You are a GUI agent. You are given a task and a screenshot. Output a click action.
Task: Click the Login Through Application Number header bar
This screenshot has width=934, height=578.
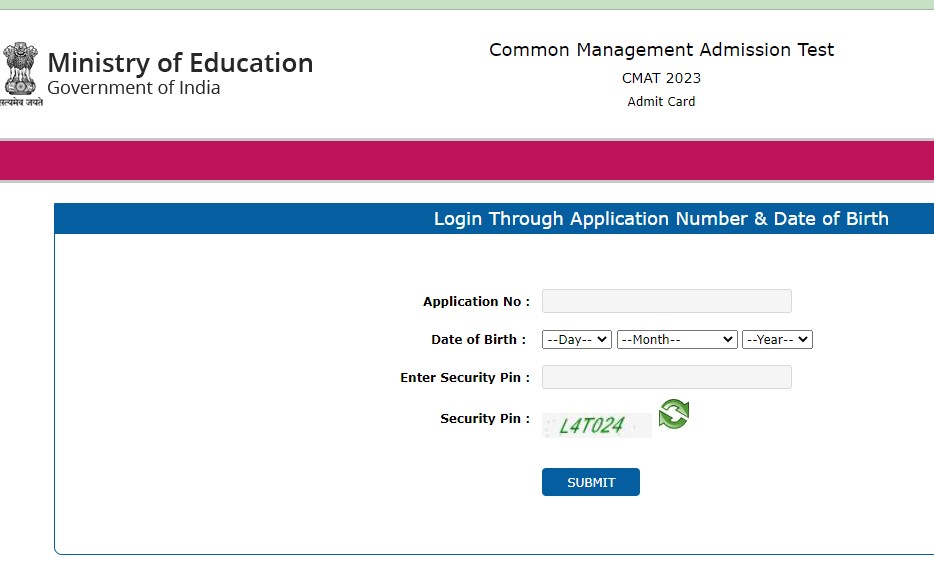tap(660, 219)
